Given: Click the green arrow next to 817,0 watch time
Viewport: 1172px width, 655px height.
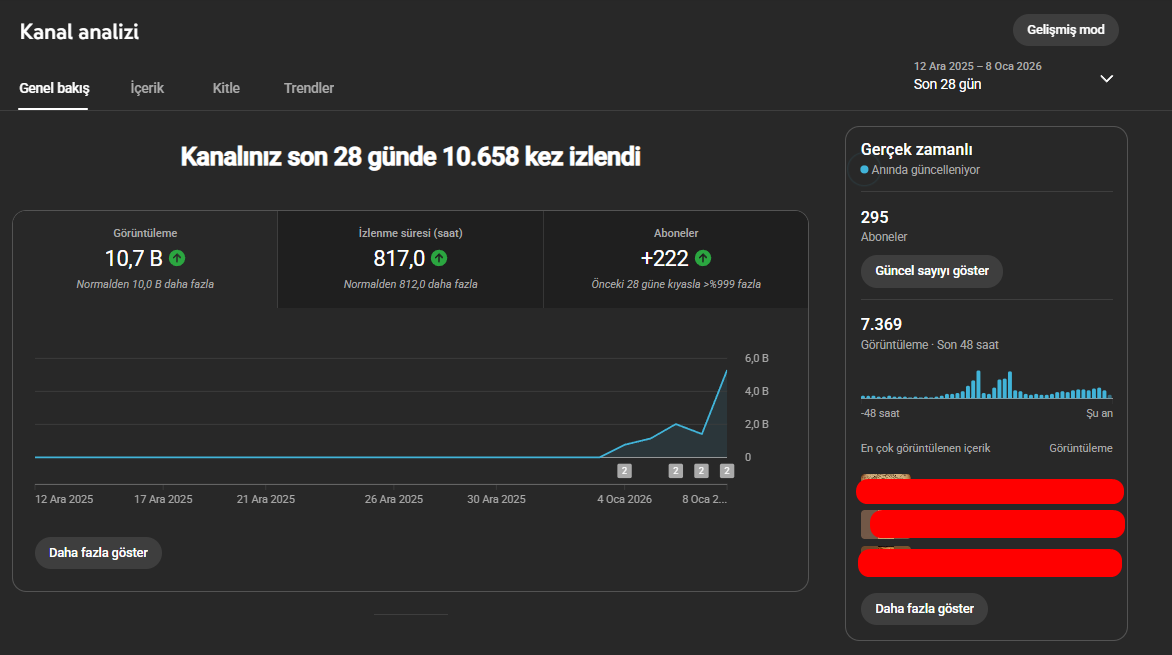Looking at the screenshot, I should [439, 258].
